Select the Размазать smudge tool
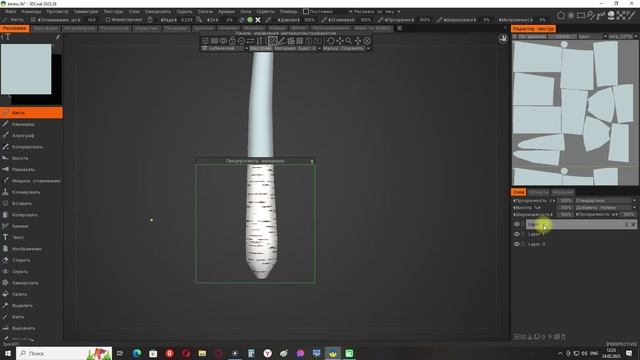This screenshot has height=360, width=640. (31, 169)
